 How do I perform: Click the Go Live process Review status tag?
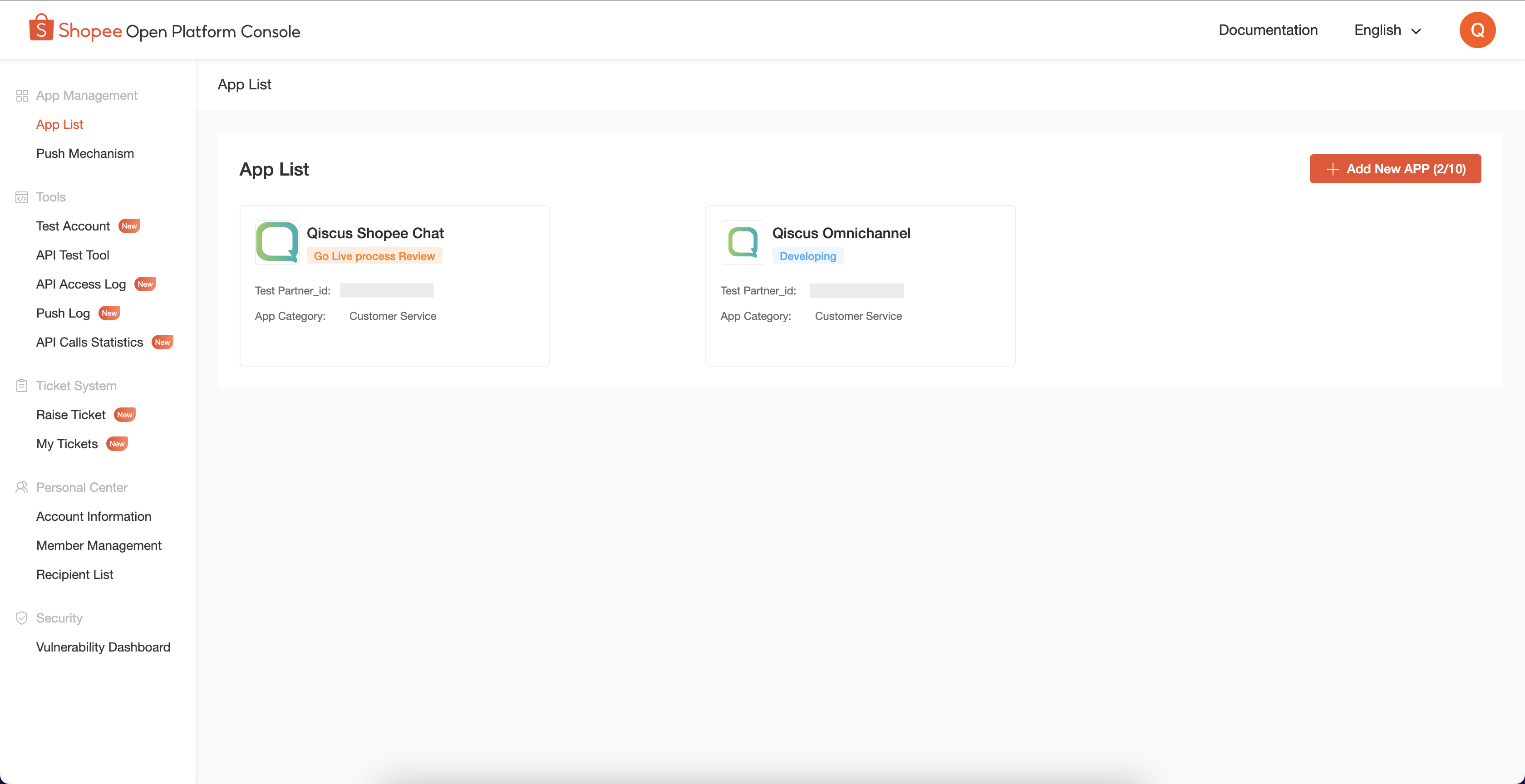coord(374,256)
